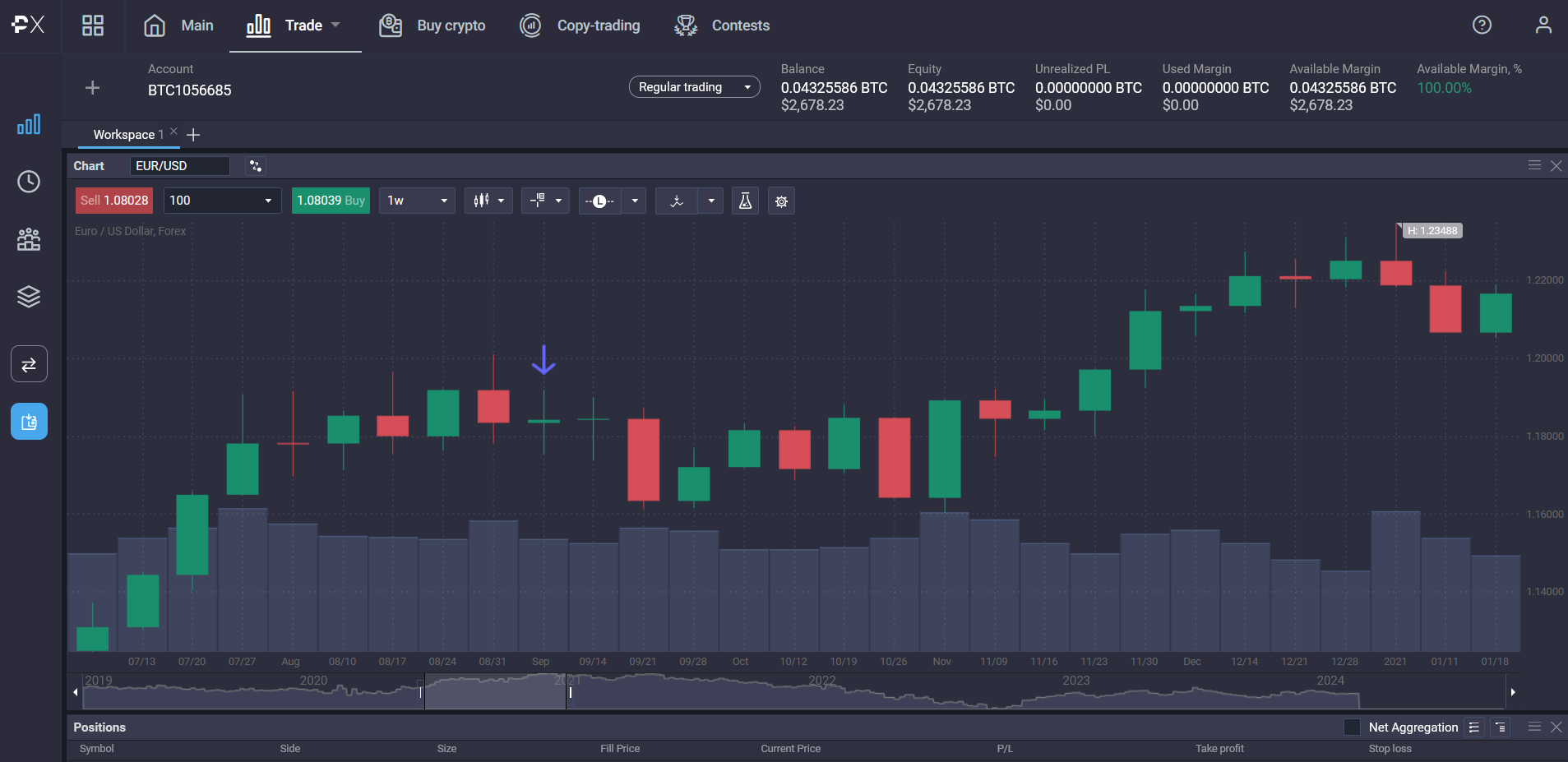Expand the Trade dropdown arrow
Viewport: 1568px width, 762px height.
click(335, 25)
